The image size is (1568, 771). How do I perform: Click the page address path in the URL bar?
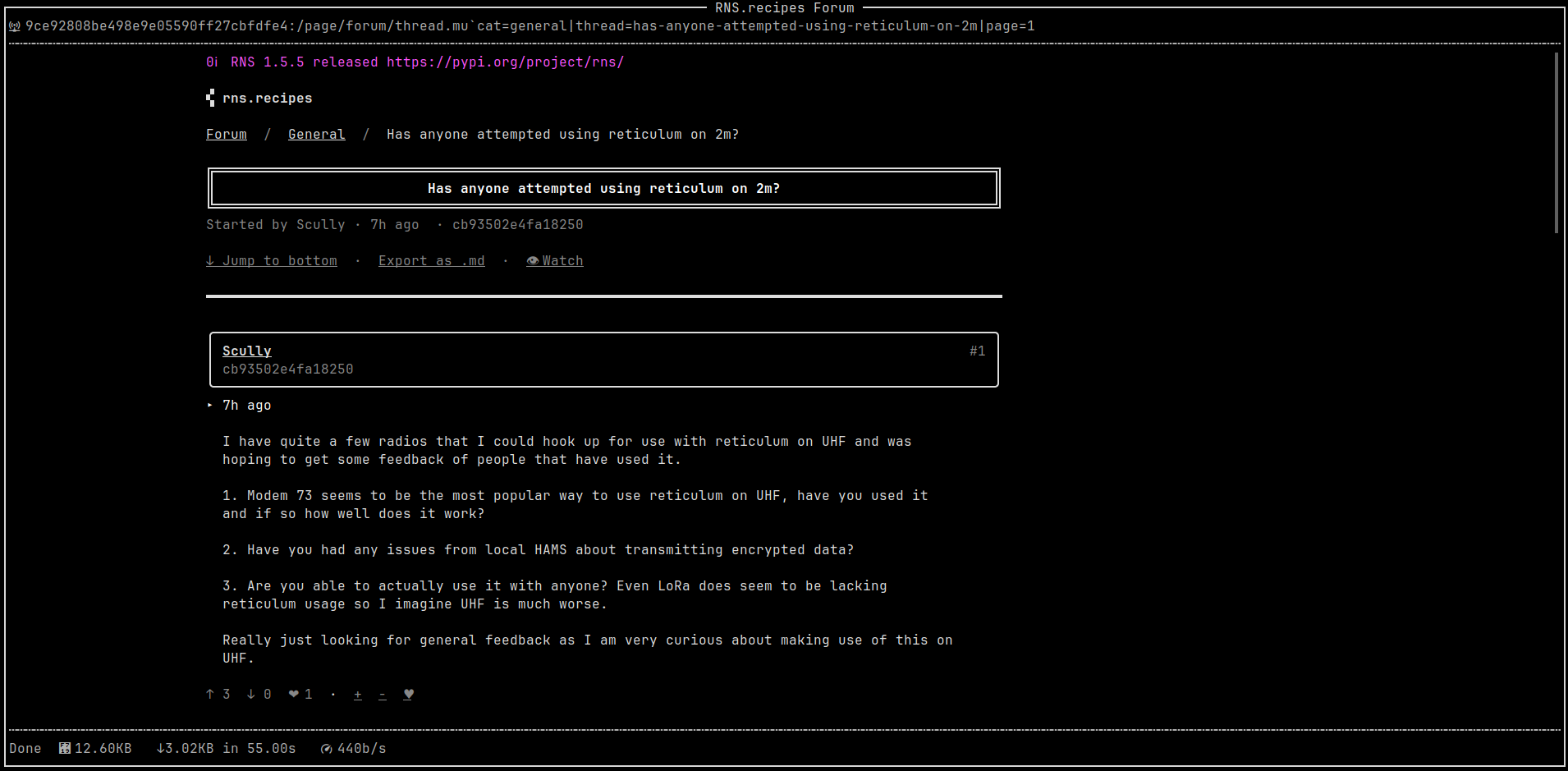click(x=530, y=26)
